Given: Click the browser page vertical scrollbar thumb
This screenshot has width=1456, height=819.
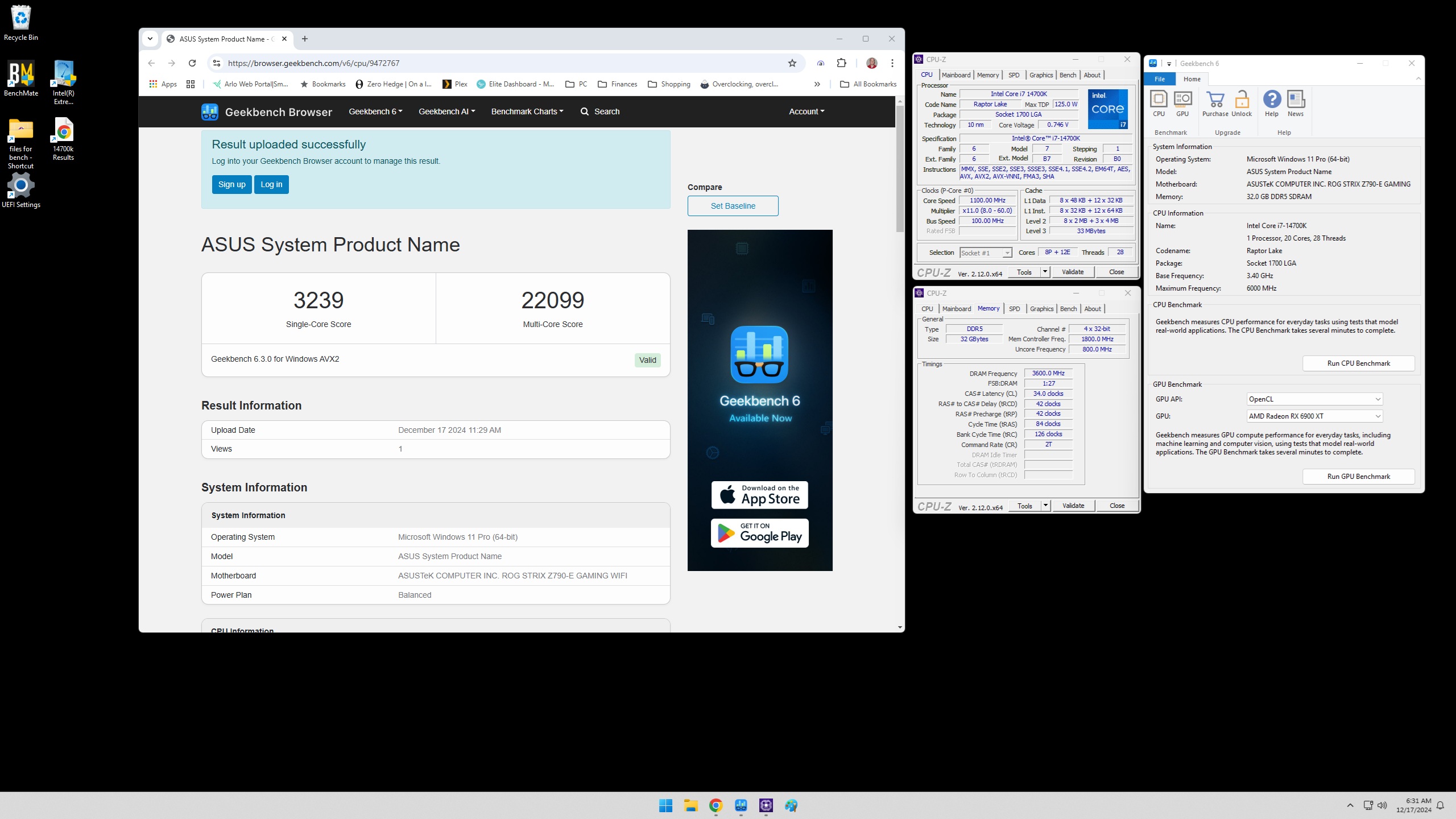Looking at the screenshot, I should point(900,168).
